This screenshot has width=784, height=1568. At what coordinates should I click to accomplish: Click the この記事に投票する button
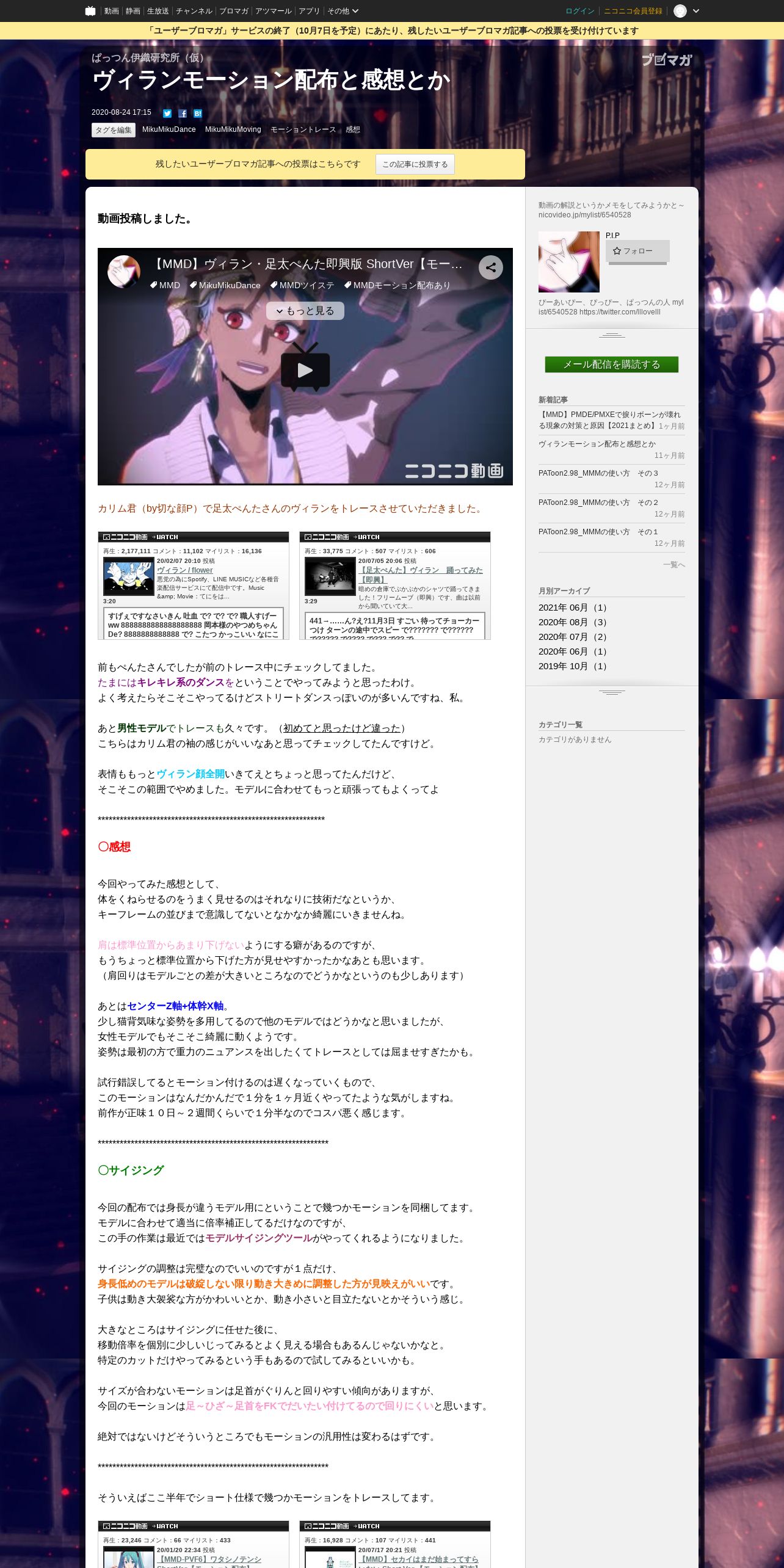pos(415,164)
